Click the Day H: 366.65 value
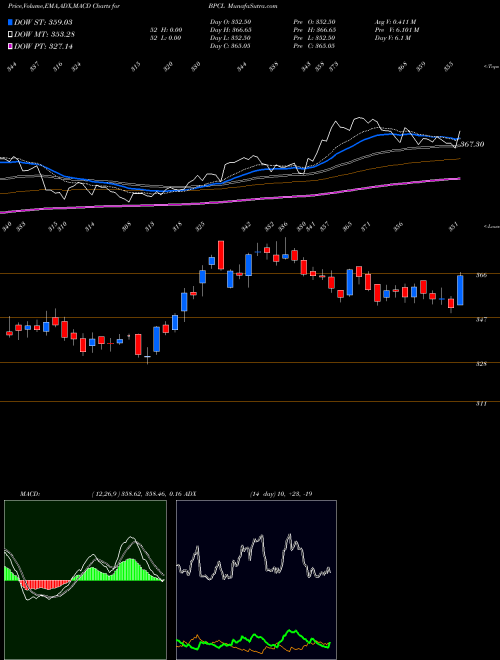Screen dimensions: 500x660 (231, 30)
